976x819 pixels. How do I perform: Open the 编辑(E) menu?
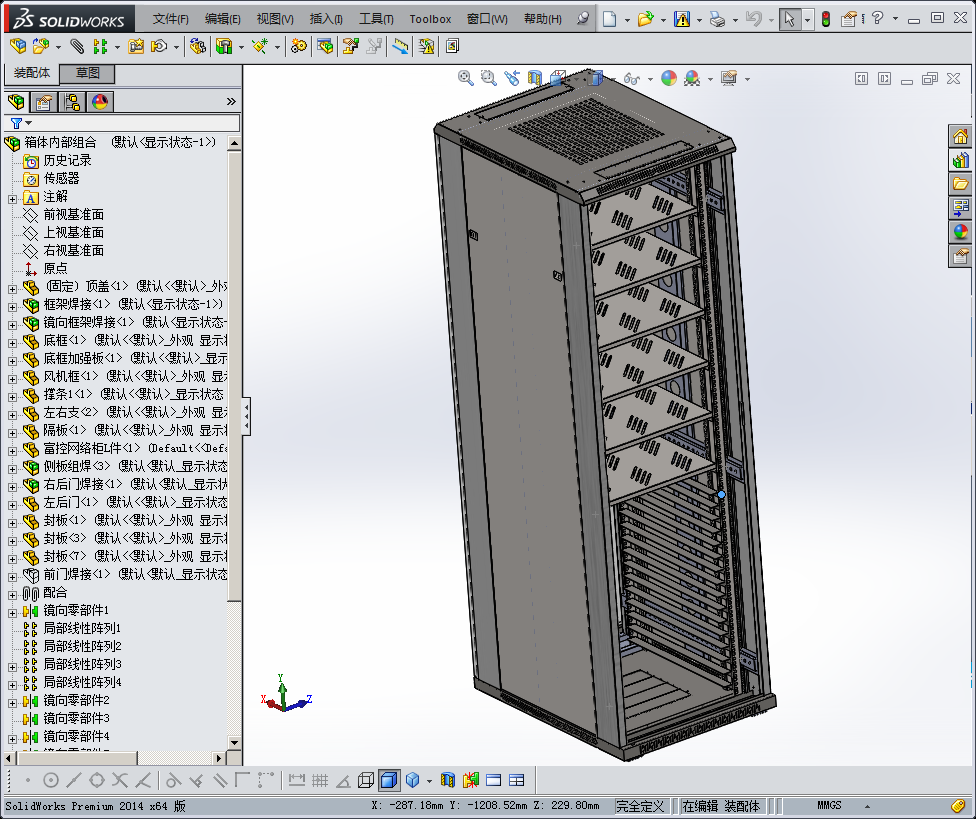[x=223, y=19]
